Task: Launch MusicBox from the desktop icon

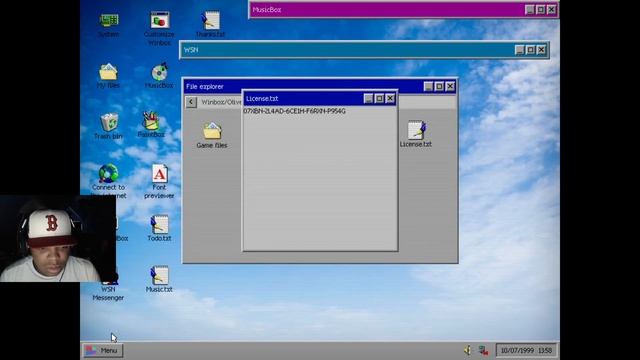Action: pyautogui.click(x=159, y=76)
